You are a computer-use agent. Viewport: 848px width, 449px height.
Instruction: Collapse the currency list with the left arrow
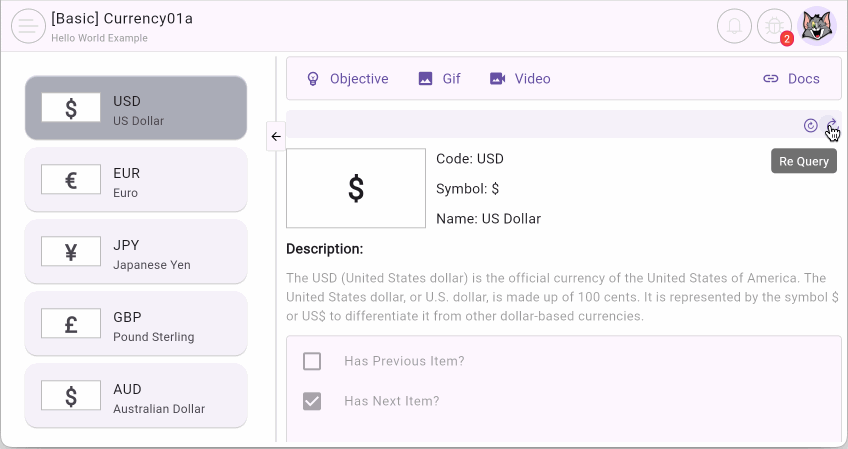point(276,136)
